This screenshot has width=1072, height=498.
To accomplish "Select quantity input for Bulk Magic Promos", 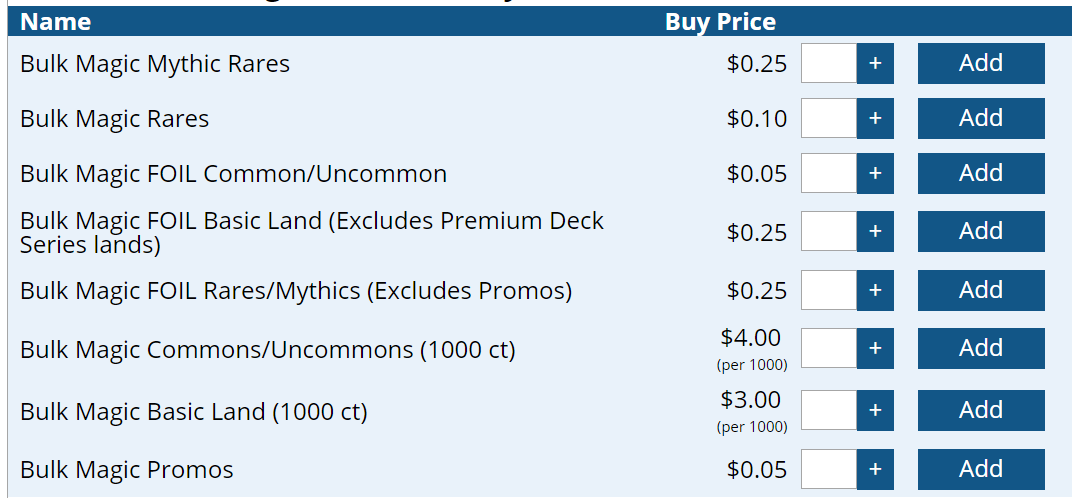I will point(829,469).
